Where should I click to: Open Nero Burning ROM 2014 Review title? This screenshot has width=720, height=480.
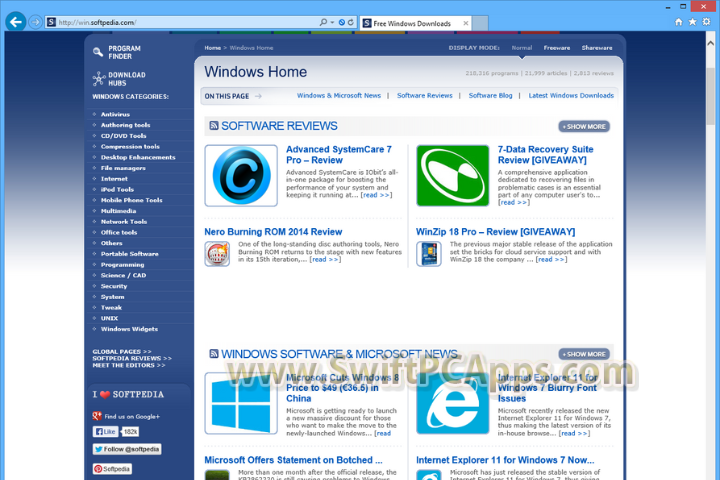point(273,232)
